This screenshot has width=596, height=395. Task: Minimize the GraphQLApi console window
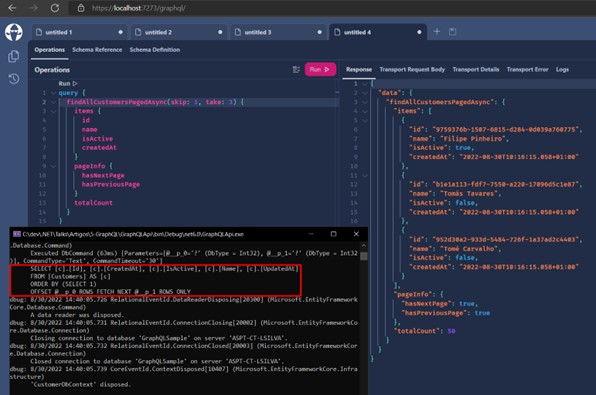tap(311, 234)
